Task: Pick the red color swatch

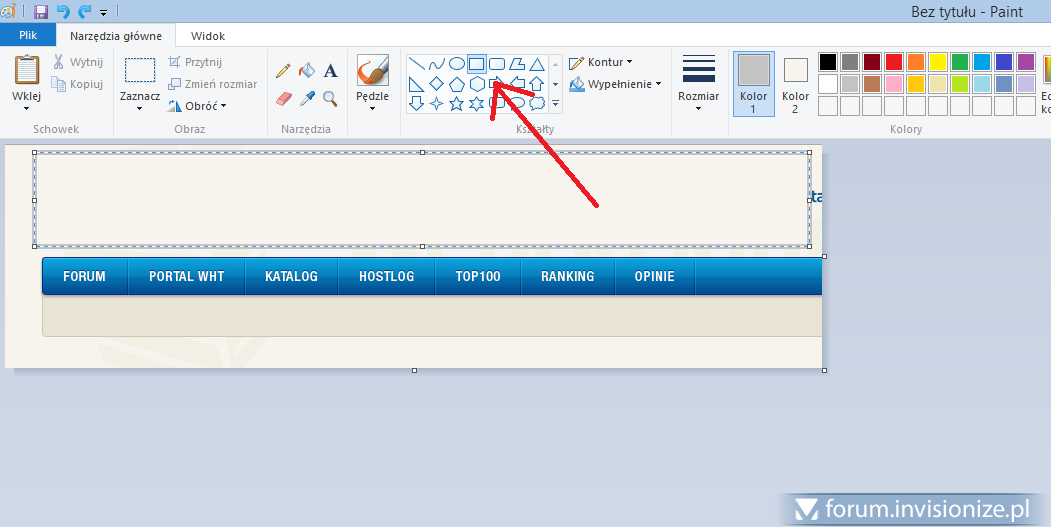Action: click(x=893, y=62)
